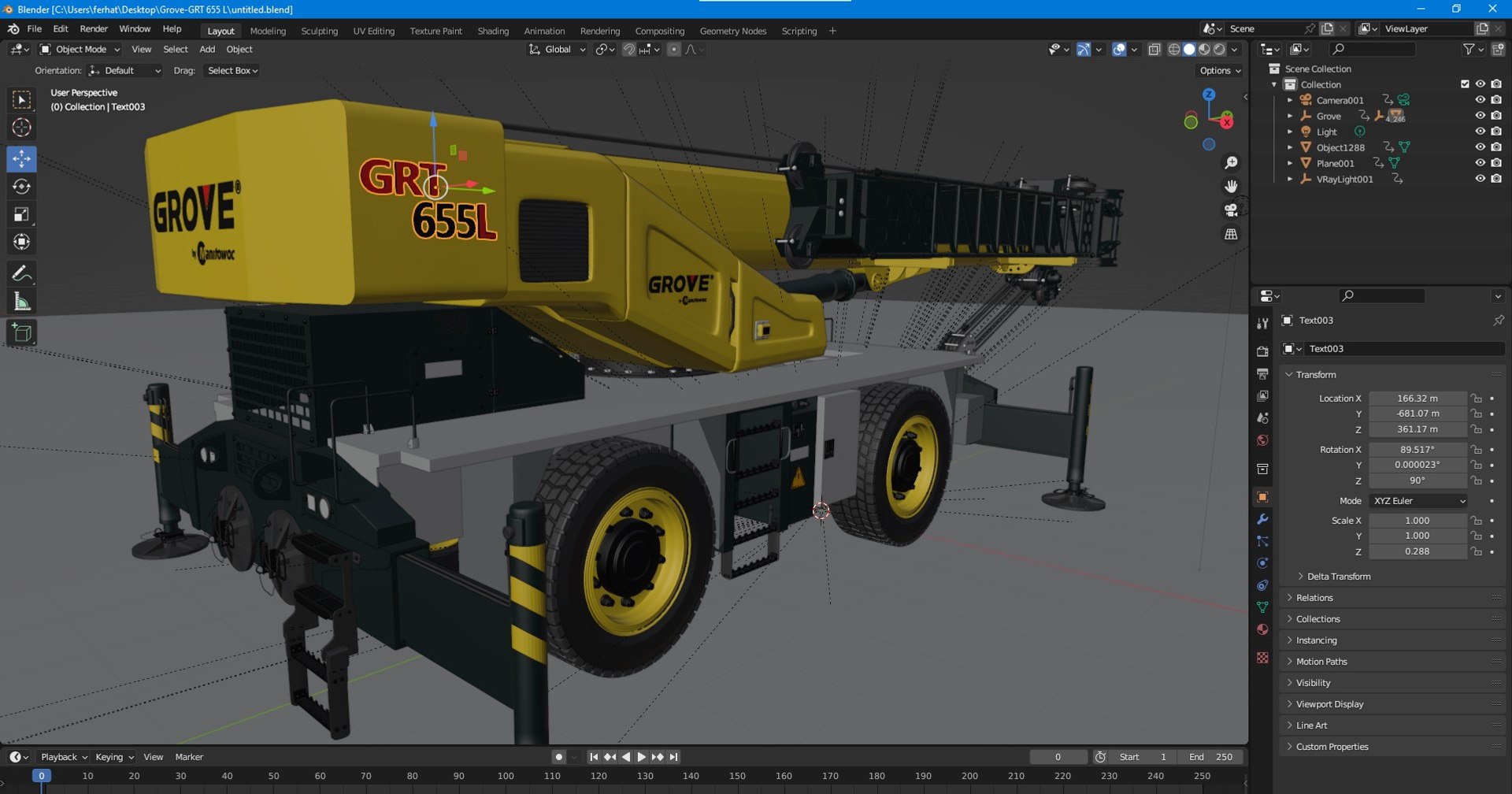The height and width of the screenshot is (794, 1512).
Task: Activate the Rotate tool
Action: pos(22,187)
